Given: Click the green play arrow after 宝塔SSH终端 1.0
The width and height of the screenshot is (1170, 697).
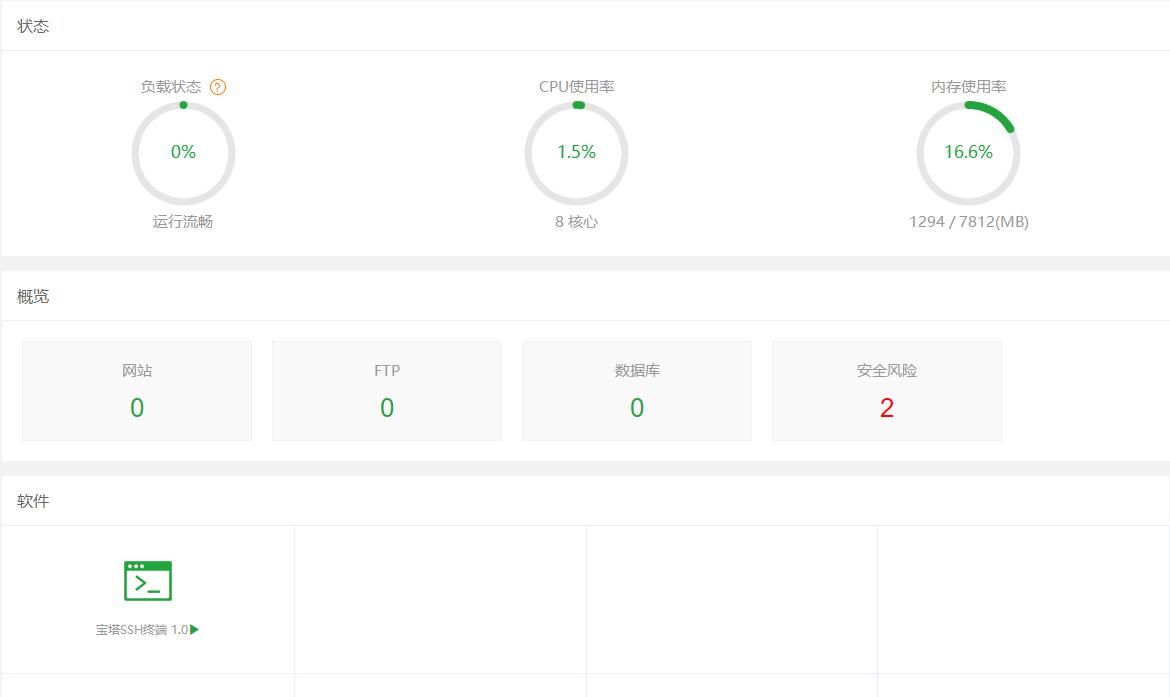Looking at the screenshot, I should pyautogui.click(x=196, y=629).
